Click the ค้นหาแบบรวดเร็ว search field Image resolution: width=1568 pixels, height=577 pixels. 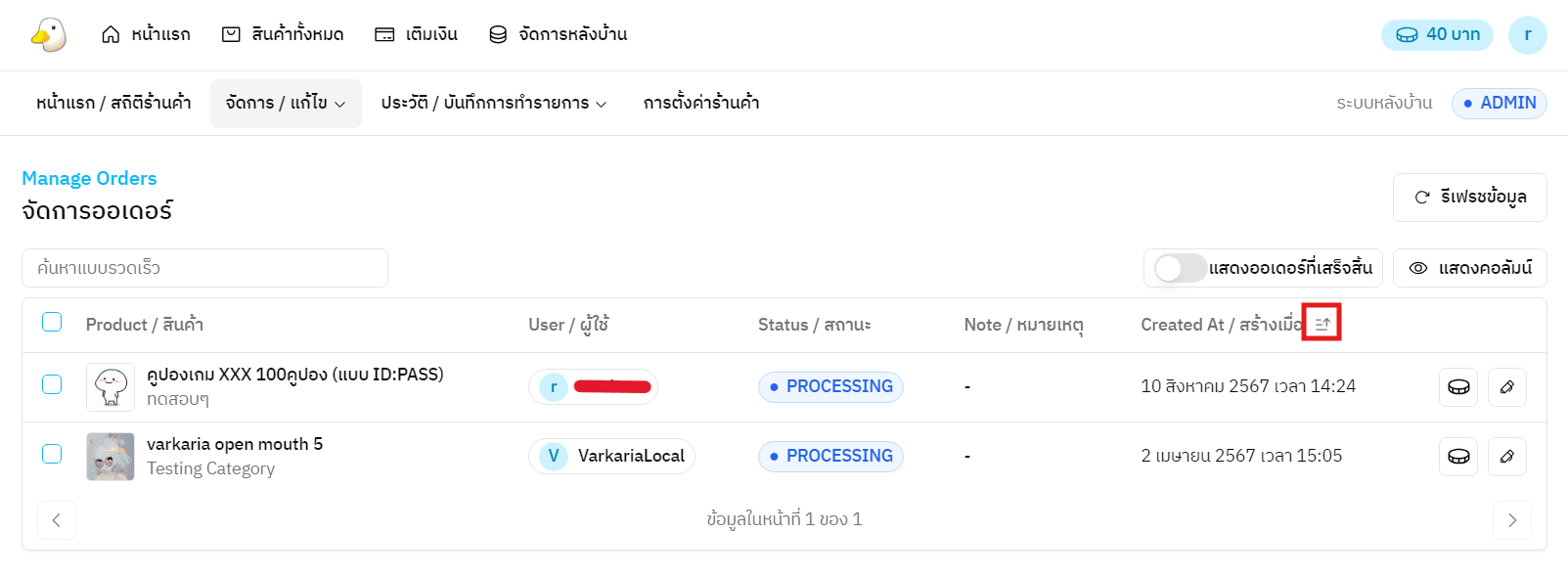pyautogui.click(x=204, y=268)
